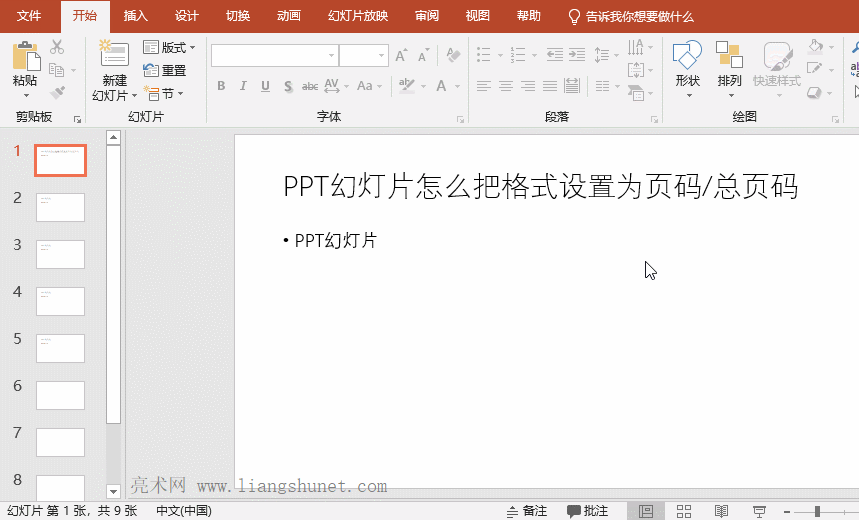This screenshot has height=520, width=859.
Task: Click the Reset (重置) slide button
Action: pyautogui.click(x=165, y=71)
